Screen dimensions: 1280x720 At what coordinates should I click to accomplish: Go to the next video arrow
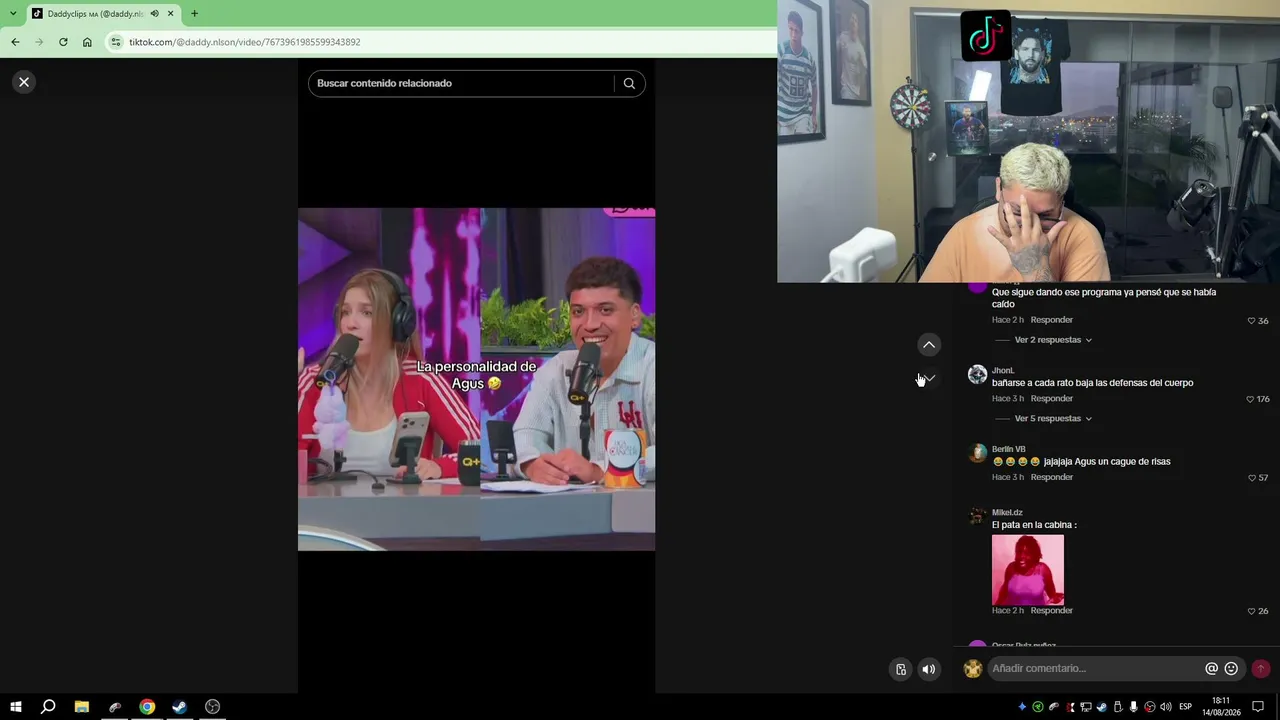[929, 378]
